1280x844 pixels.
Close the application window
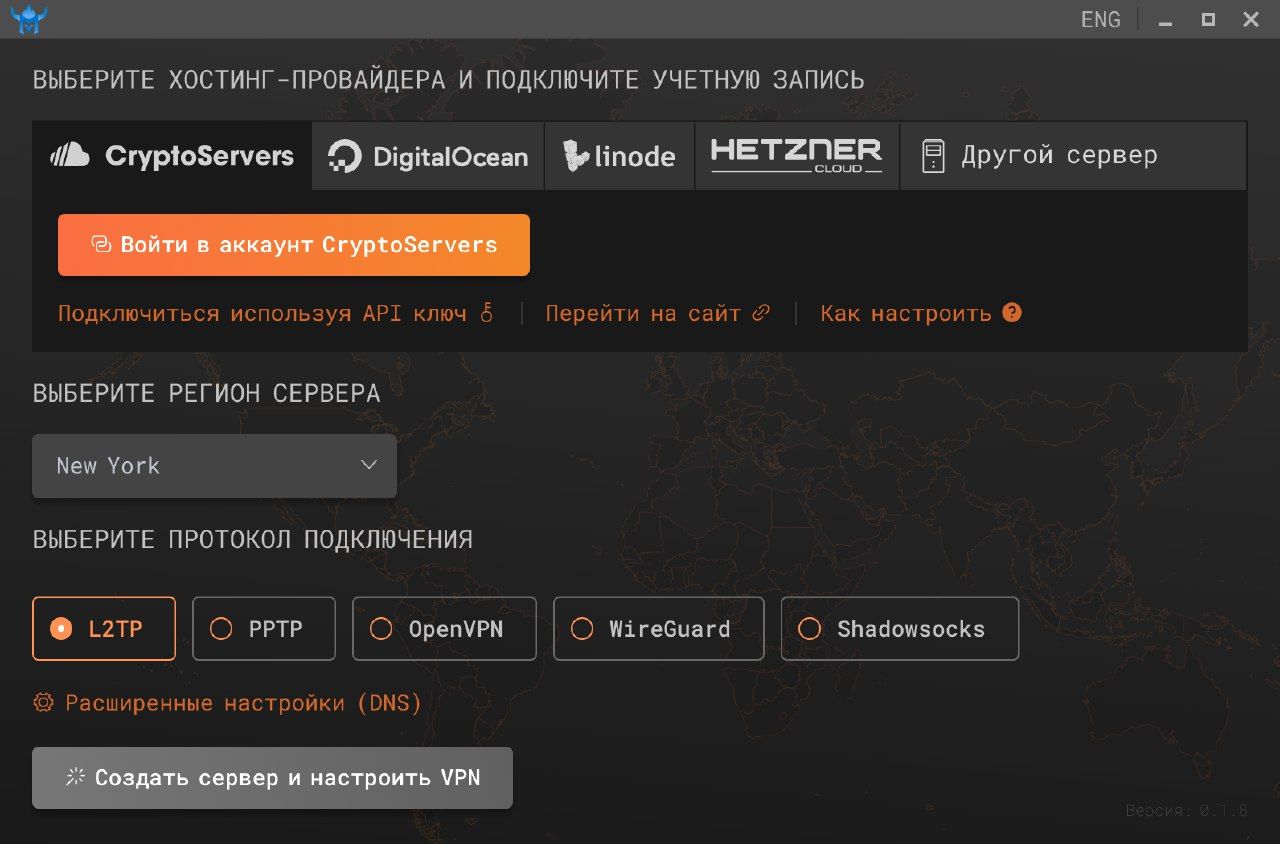click(x=1251, y=19)
